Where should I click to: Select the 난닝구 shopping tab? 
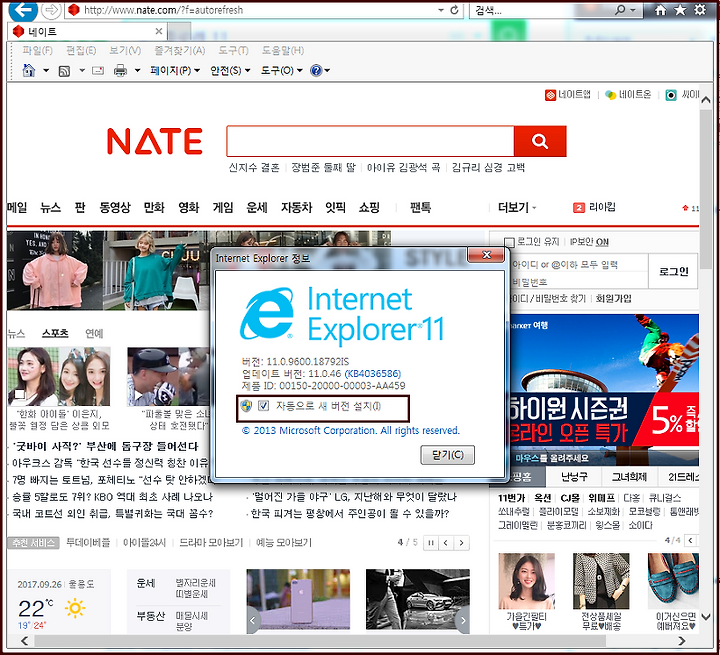coord(574,477)
